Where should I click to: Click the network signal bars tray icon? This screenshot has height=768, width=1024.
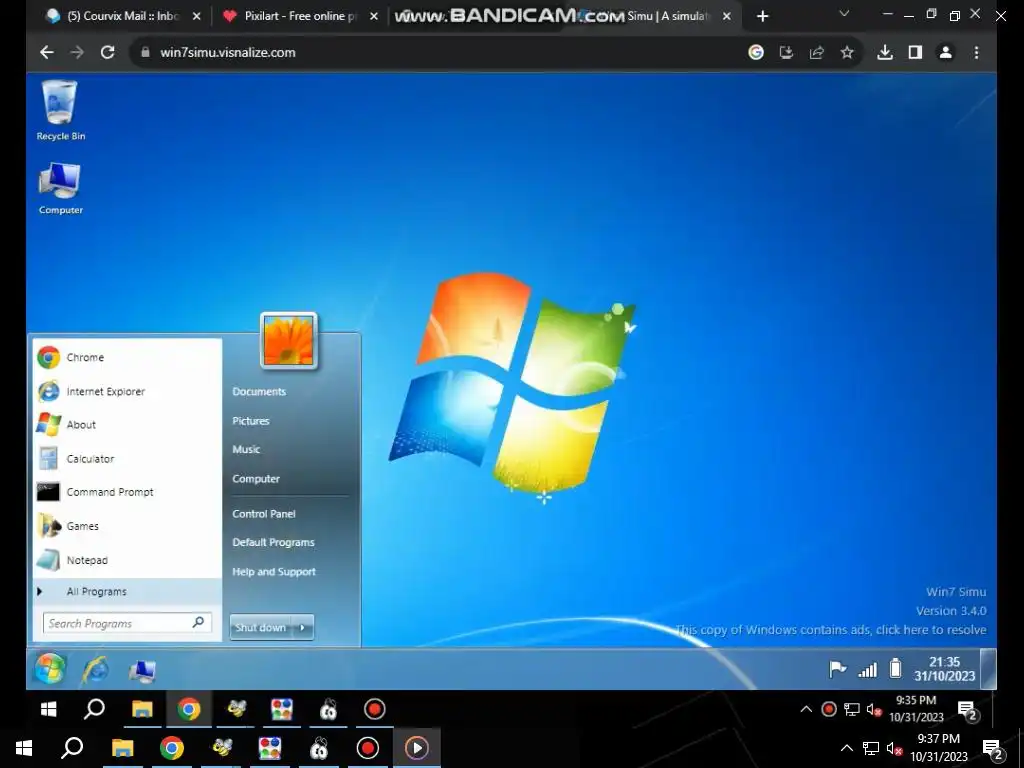click(867, 670)
